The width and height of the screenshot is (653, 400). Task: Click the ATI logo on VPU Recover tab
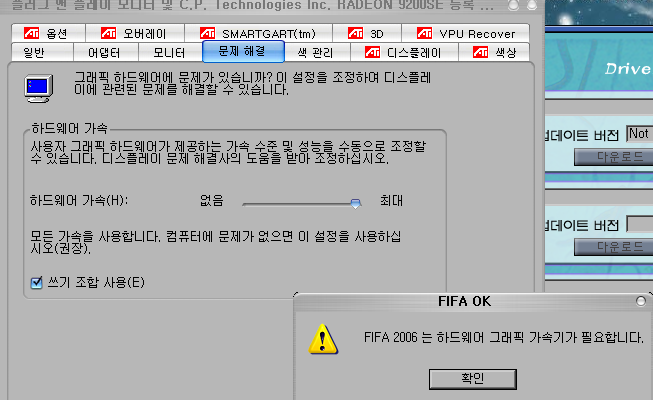pos(424,33)
